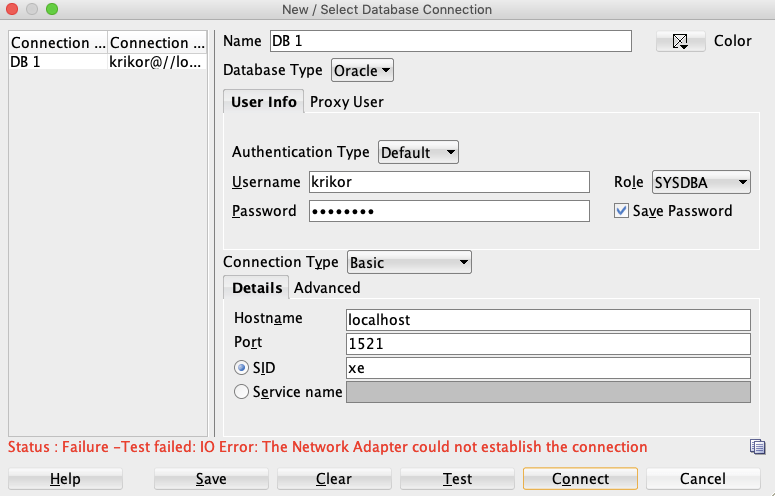Click the disabled Service name field
Viewport: 775px width, 496px height.
[x=548, y=392]
